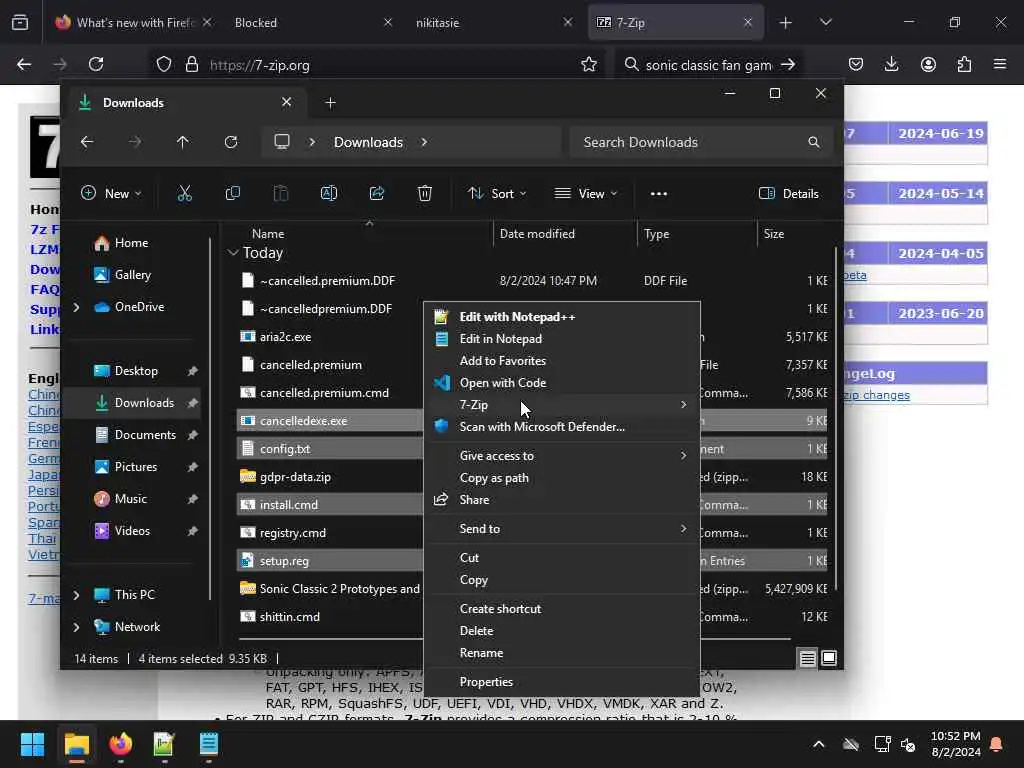The height and width of the screenshot is (768, 1024).
Task: Choose Create shortcut in context menu
Action: click(x=562, y=609)
